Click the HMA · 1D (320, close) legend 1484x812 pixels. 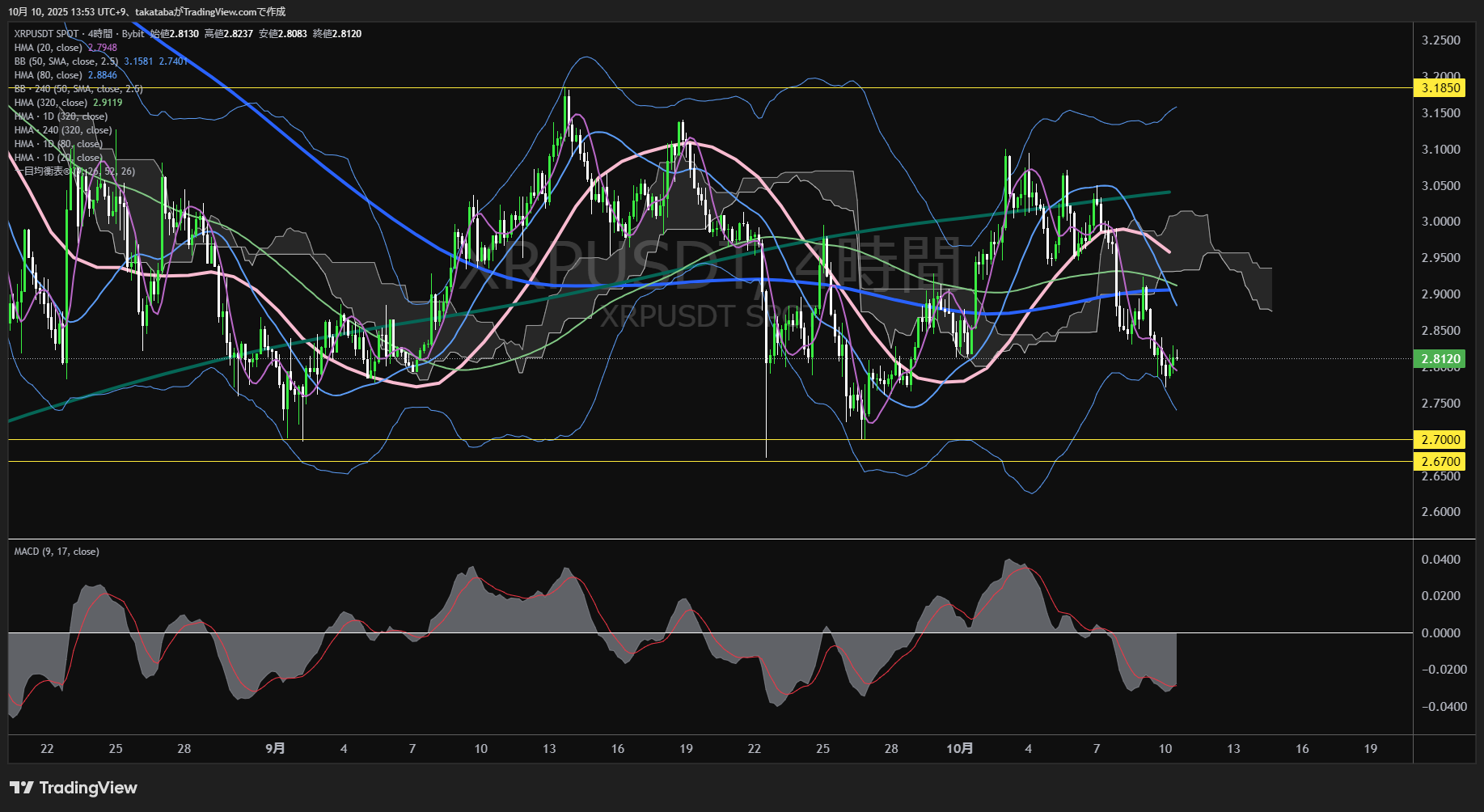click(61, 116)
